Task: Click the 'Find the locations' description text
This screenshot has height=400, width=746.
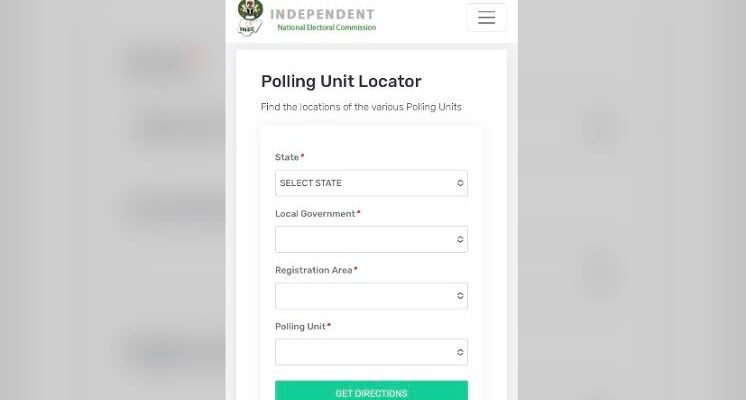Action: tap(361, 107)
